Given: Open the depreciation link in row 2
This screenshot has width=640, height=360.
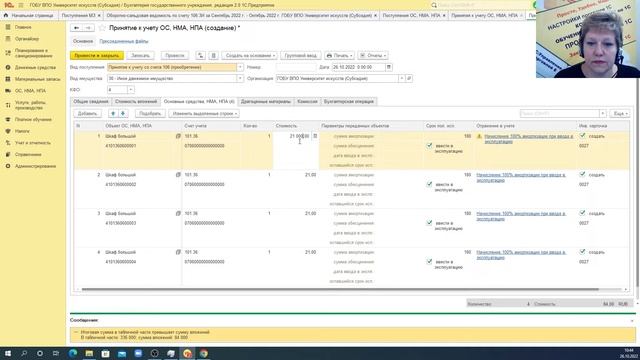Looking at the screenshot, I should click(x=521, y=177).
